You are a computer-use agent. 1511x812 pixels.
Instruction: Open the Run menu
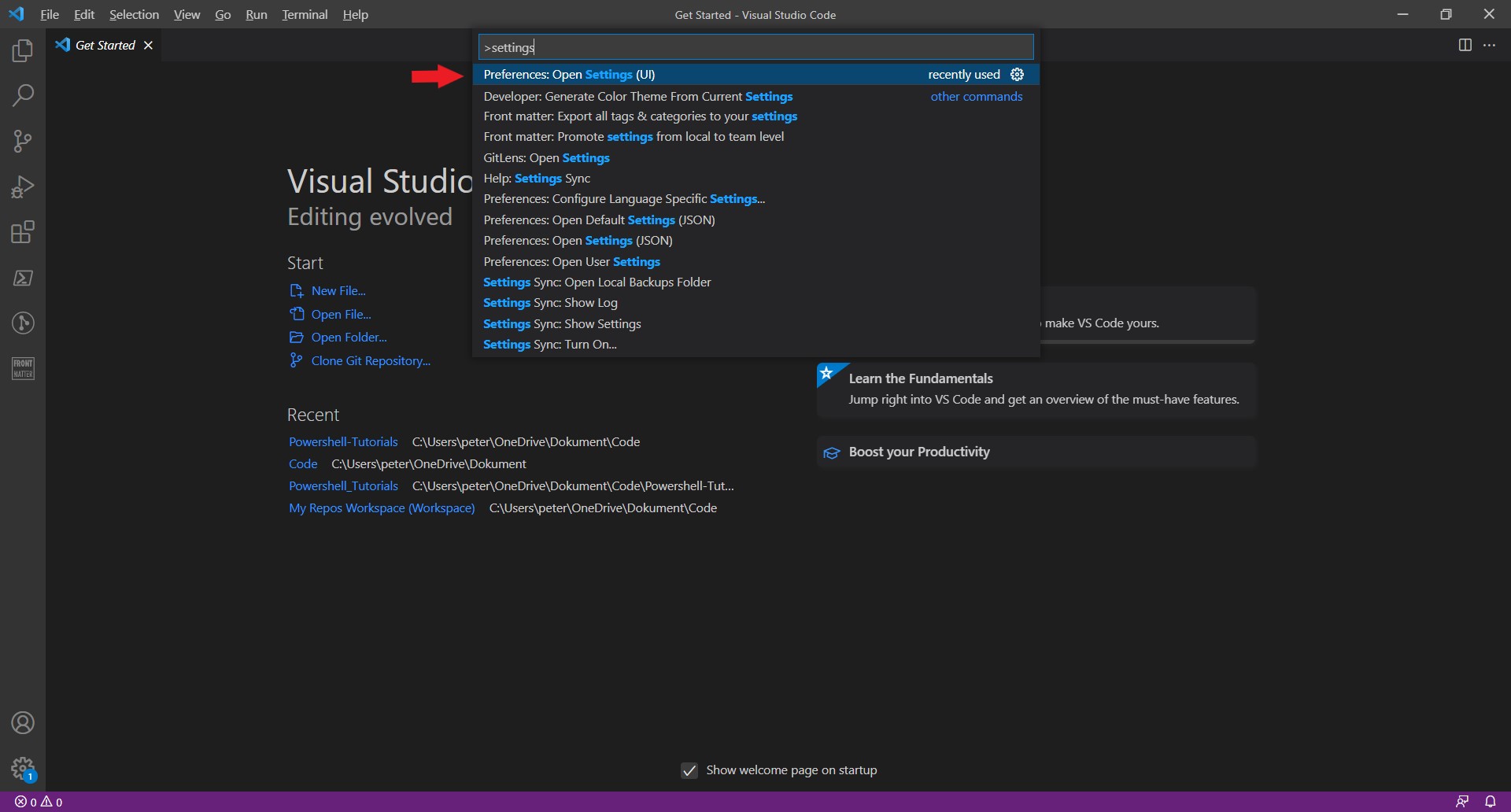(x=256, y=14)
